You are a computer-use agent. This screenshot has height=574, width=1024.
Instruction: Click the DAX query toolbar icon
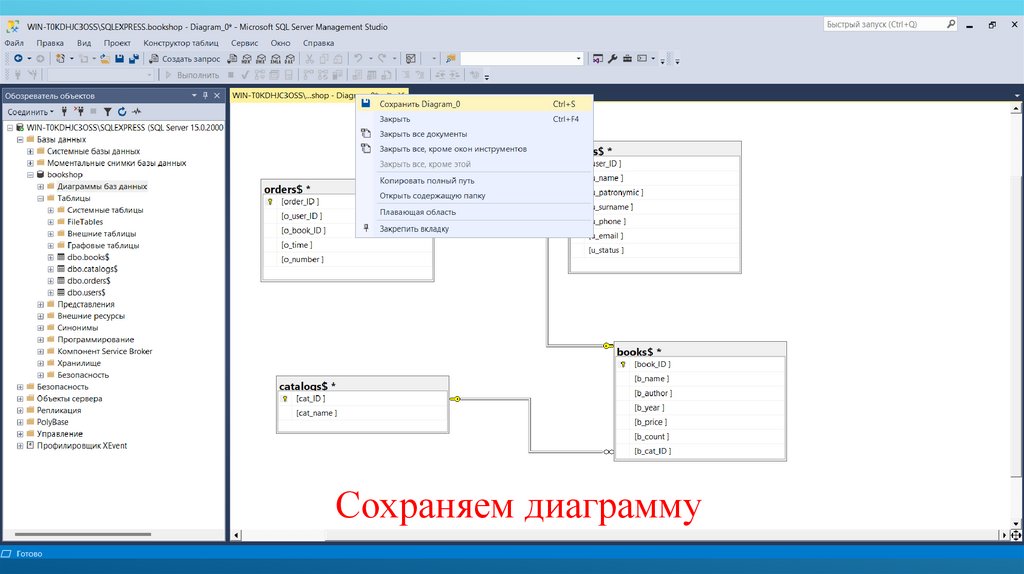[290, 59]
